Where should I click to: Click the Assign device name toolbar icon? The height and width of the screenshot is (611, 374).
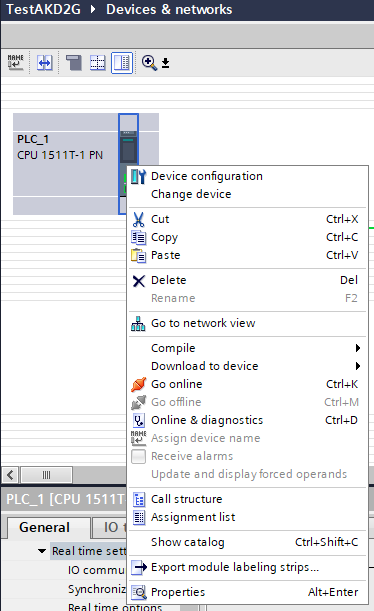pos(16,62)
